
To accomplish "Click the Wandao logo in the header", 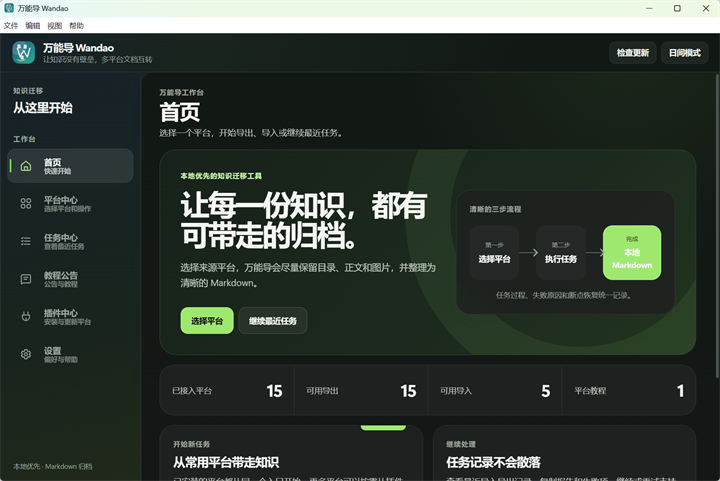I will click(x=23, y=52).
